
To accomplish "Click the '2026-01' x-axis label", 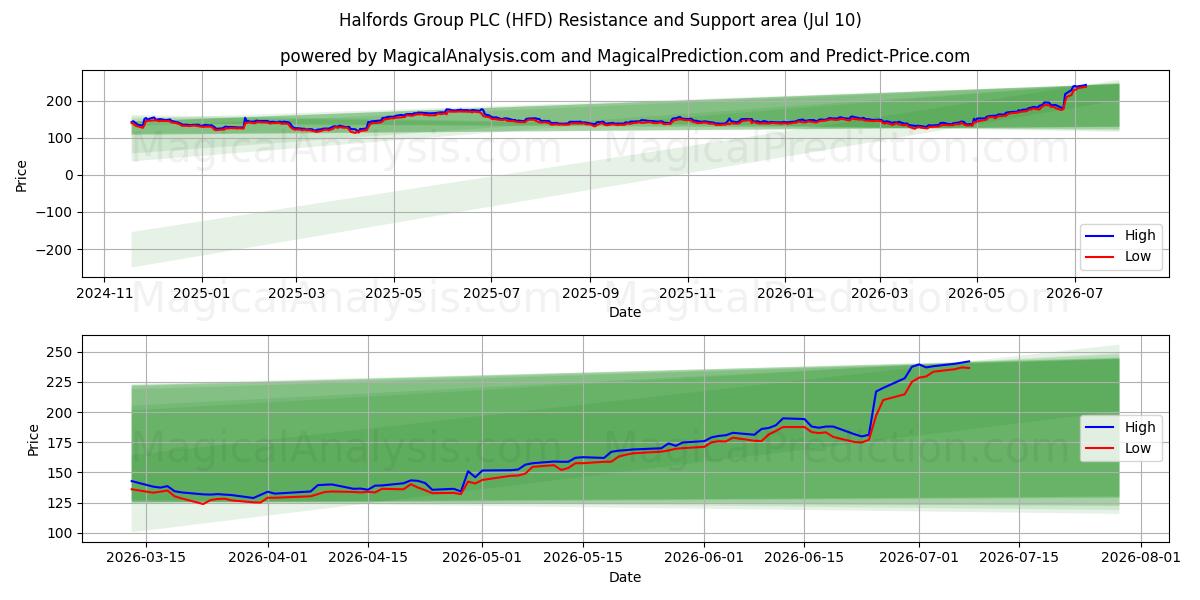I will tap(784, 295).
